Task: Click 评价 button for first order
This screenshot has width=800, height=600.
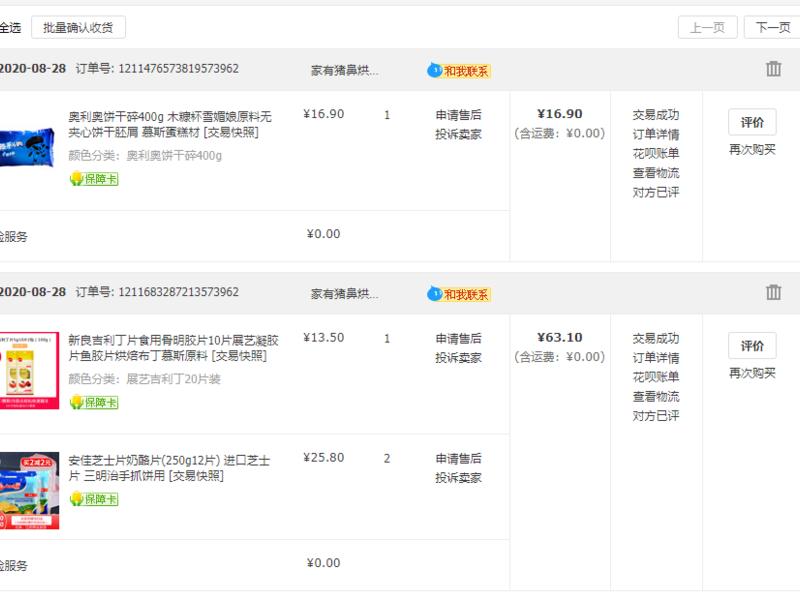Action: coord(752,122)
